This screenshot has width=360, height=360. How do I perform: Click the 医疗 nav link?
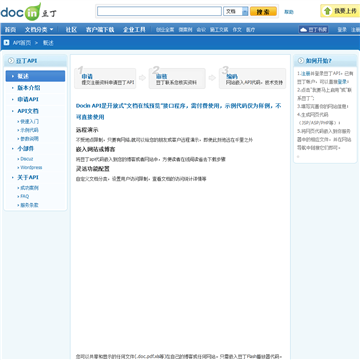250,30
